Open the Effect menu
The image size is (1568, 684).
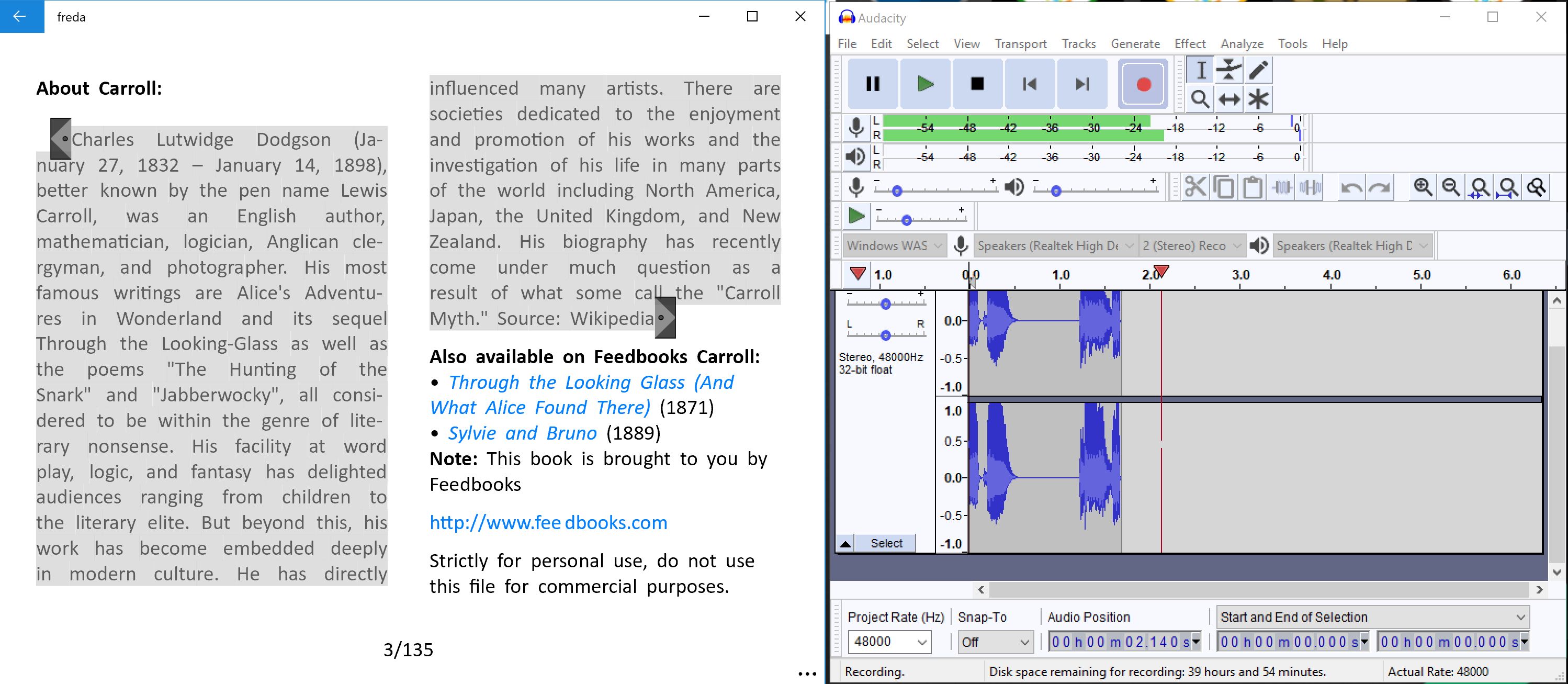(1189, 44)
